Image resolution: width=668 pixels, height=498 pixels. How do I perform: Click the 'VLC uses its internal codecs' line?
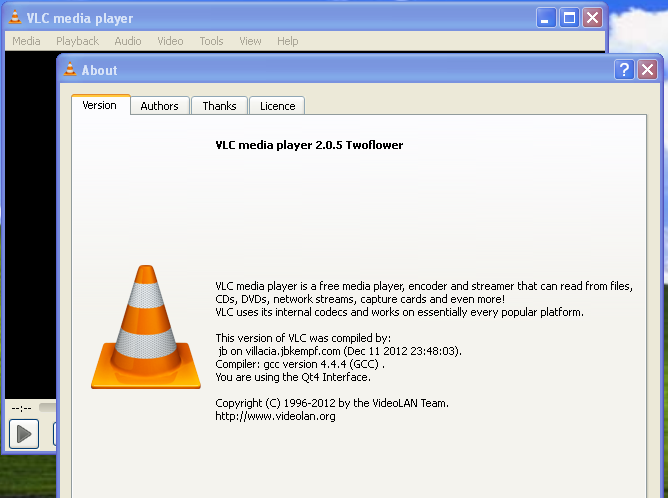point(400,312)
